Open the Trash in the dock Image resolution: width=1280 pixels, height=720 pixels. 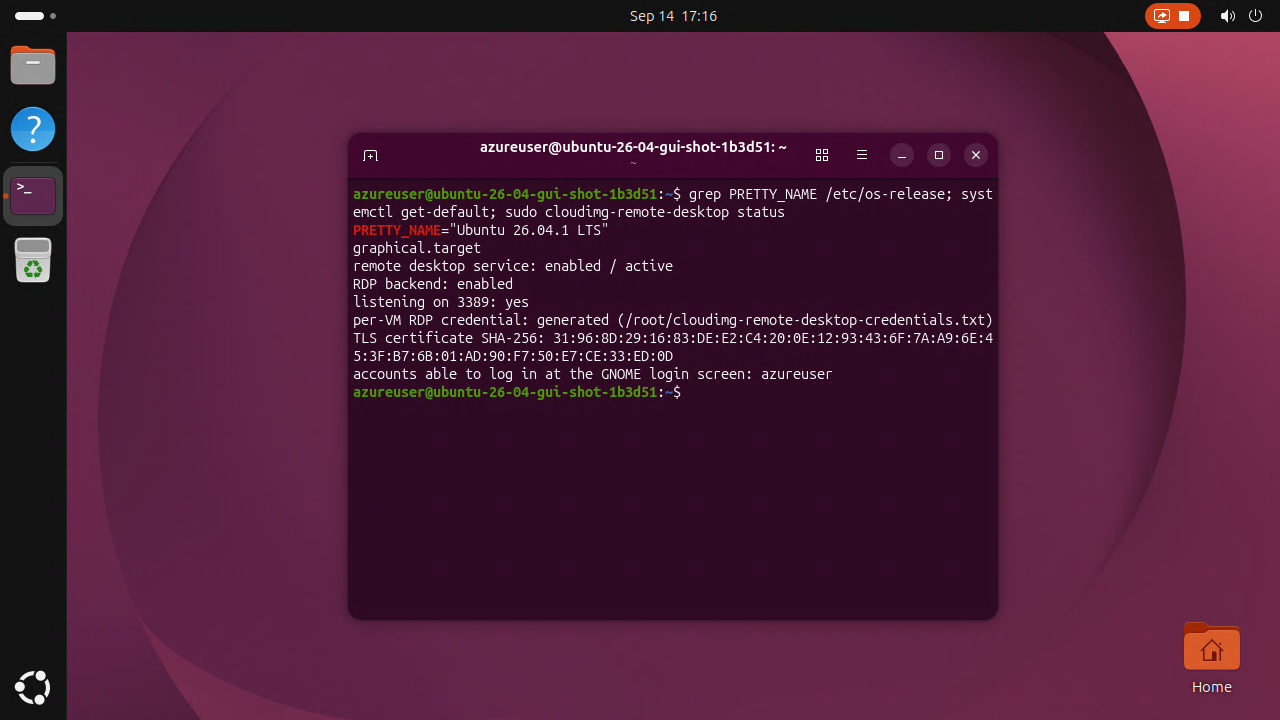point(33,260)
